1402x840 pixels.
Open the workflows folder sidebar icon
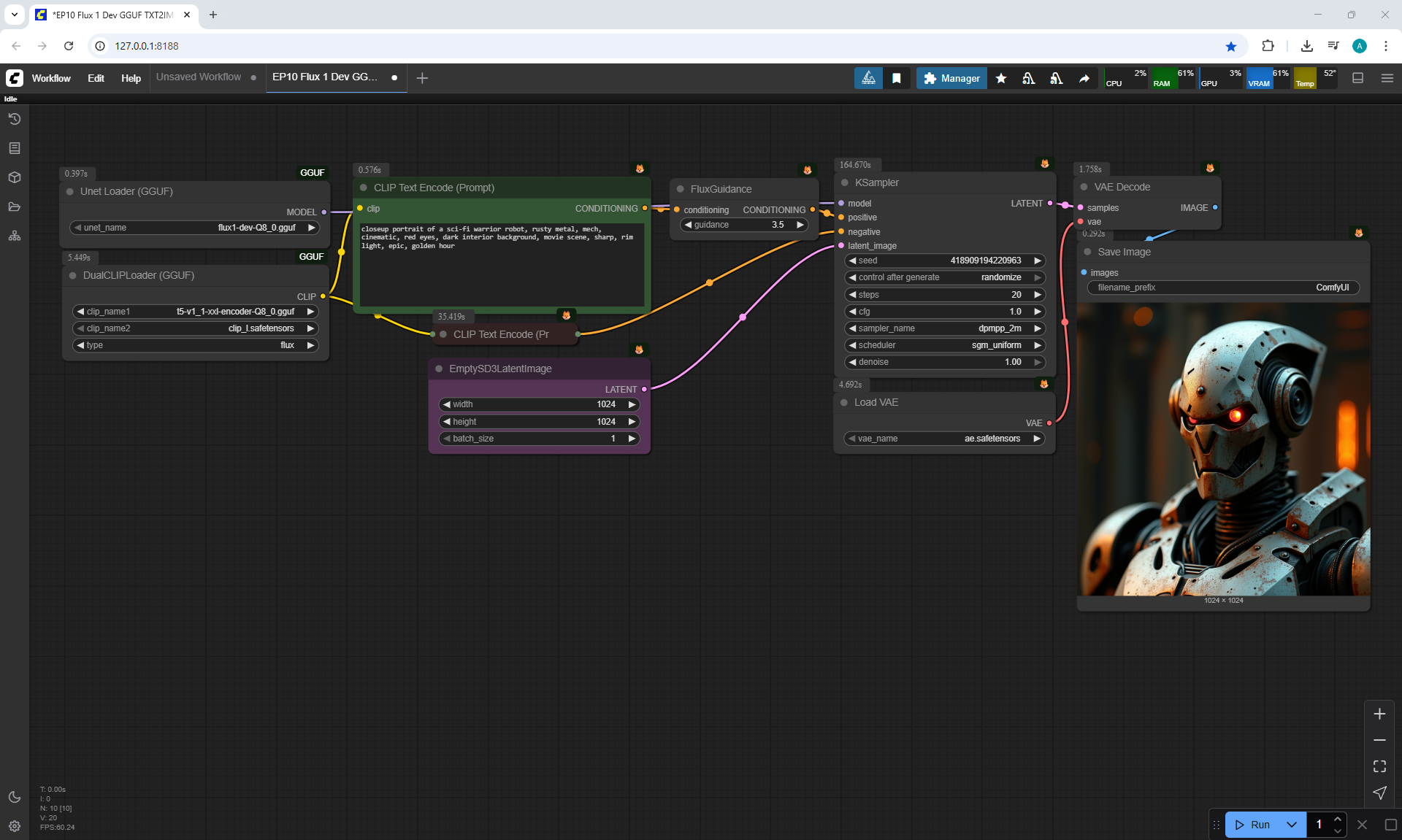coord(15,207)
